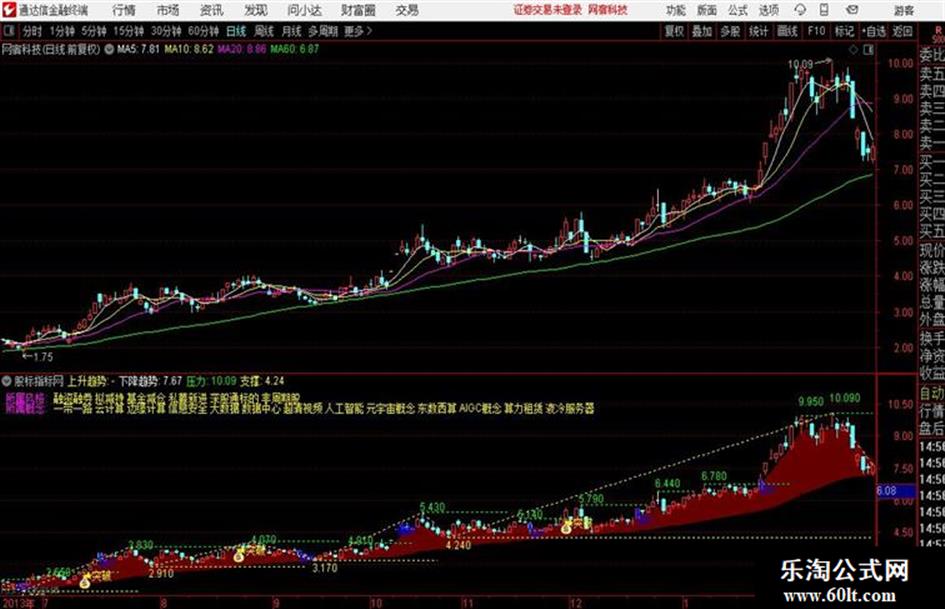945x609 pixels.
Task: Click the 人工智能 concept label
Action: [344, 408]
